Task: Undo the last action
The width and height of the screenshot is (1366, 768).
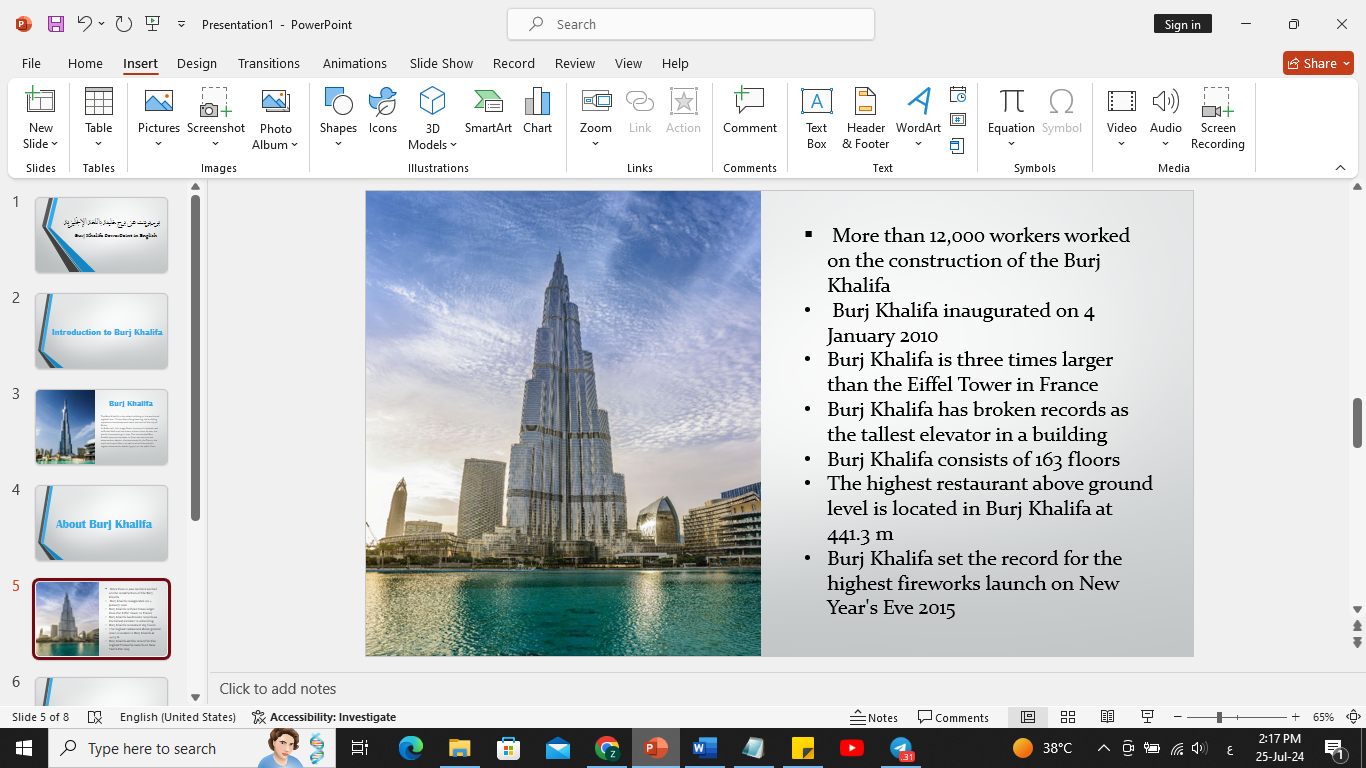Action: 84,24
